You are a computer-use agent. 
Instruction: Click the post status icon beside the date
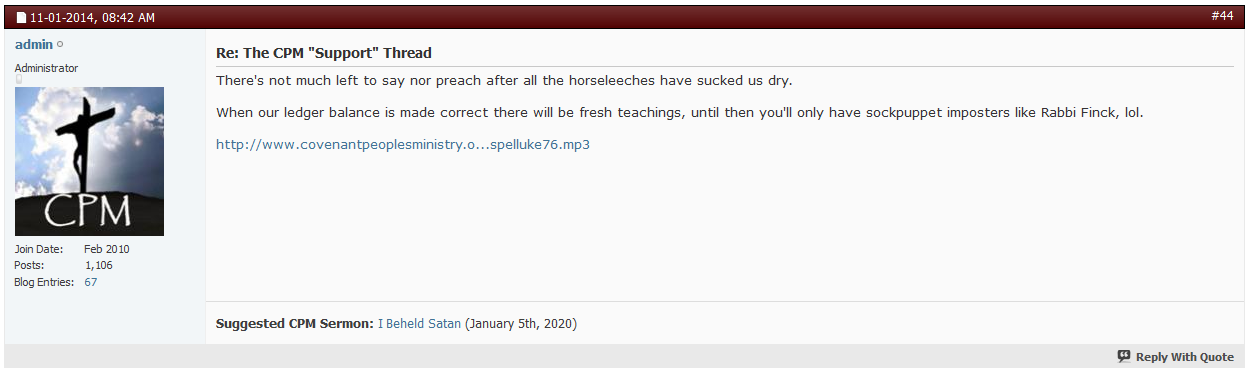[21, 18]
